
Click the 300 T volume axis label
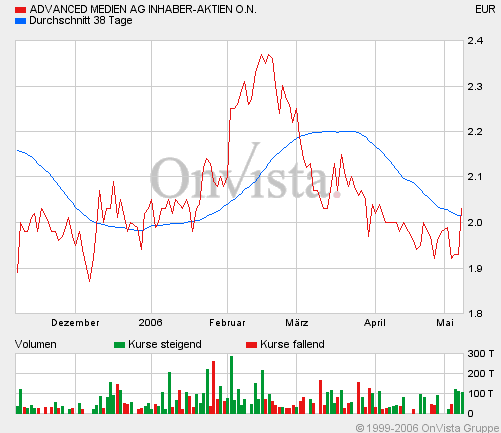click(x=481, y=354)
